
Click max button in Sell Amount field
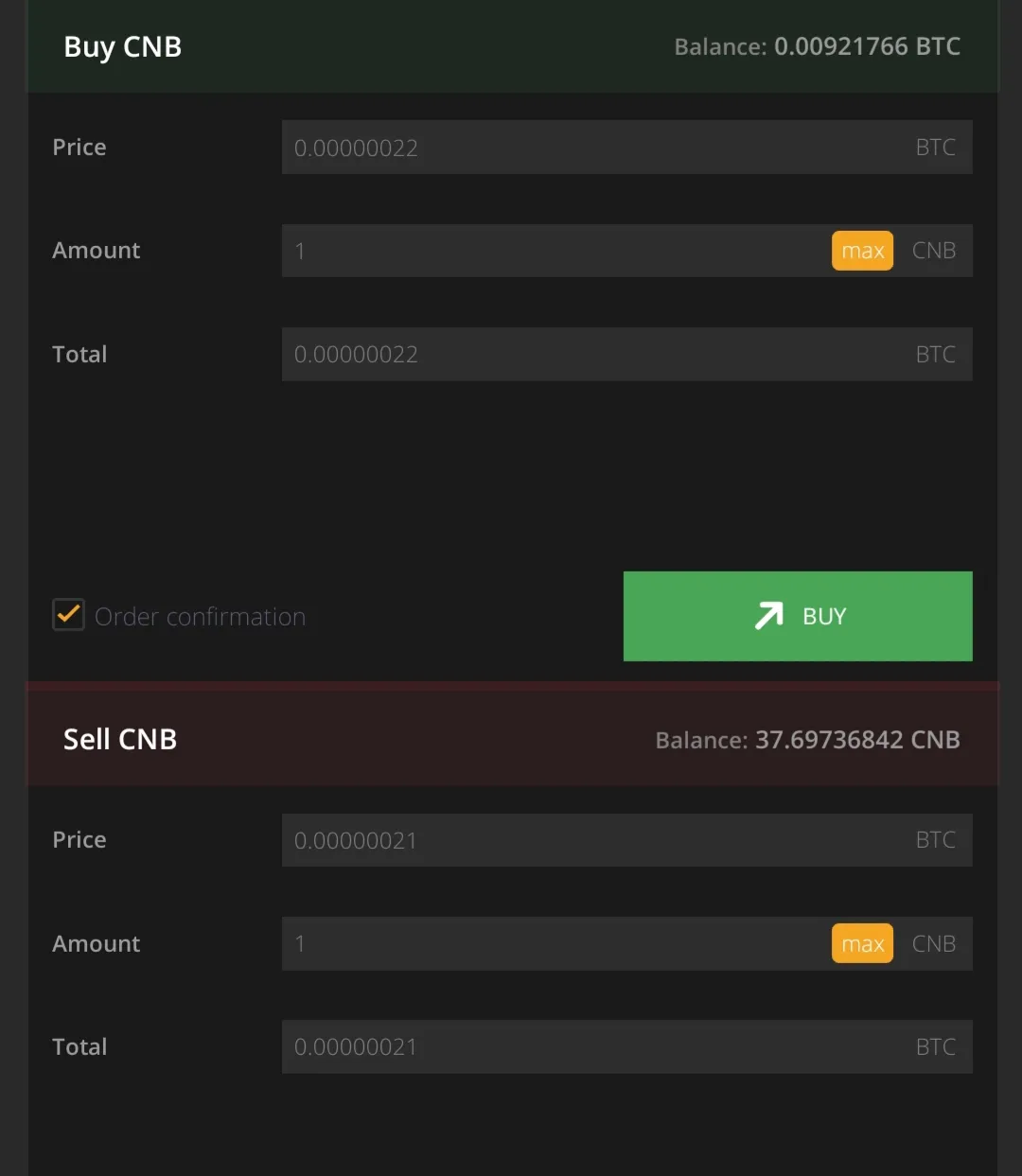point(862,943)
